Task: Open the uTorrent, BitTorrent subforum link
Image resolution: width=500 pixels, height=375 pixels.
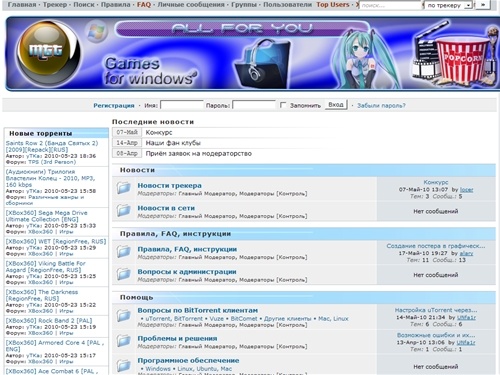Action: click(174, 319)
